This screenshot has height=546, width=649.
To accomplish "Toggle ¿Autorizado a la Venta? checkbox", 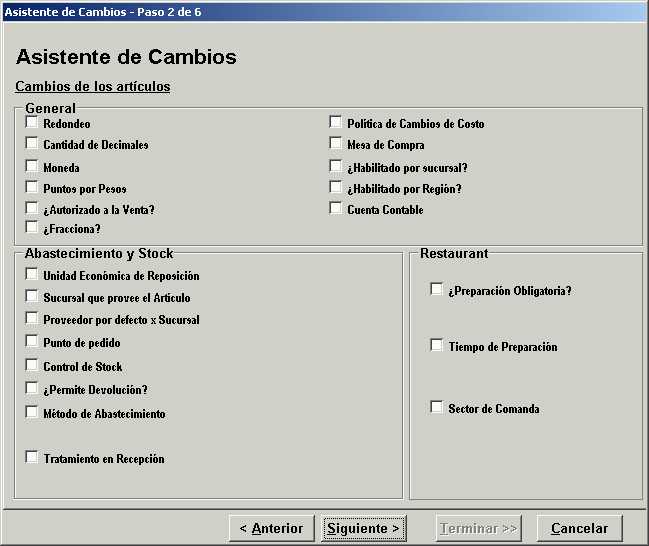I will coord(32,209).
